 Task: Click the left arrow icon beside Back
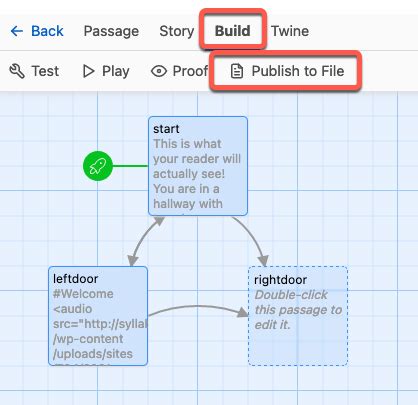17,31
